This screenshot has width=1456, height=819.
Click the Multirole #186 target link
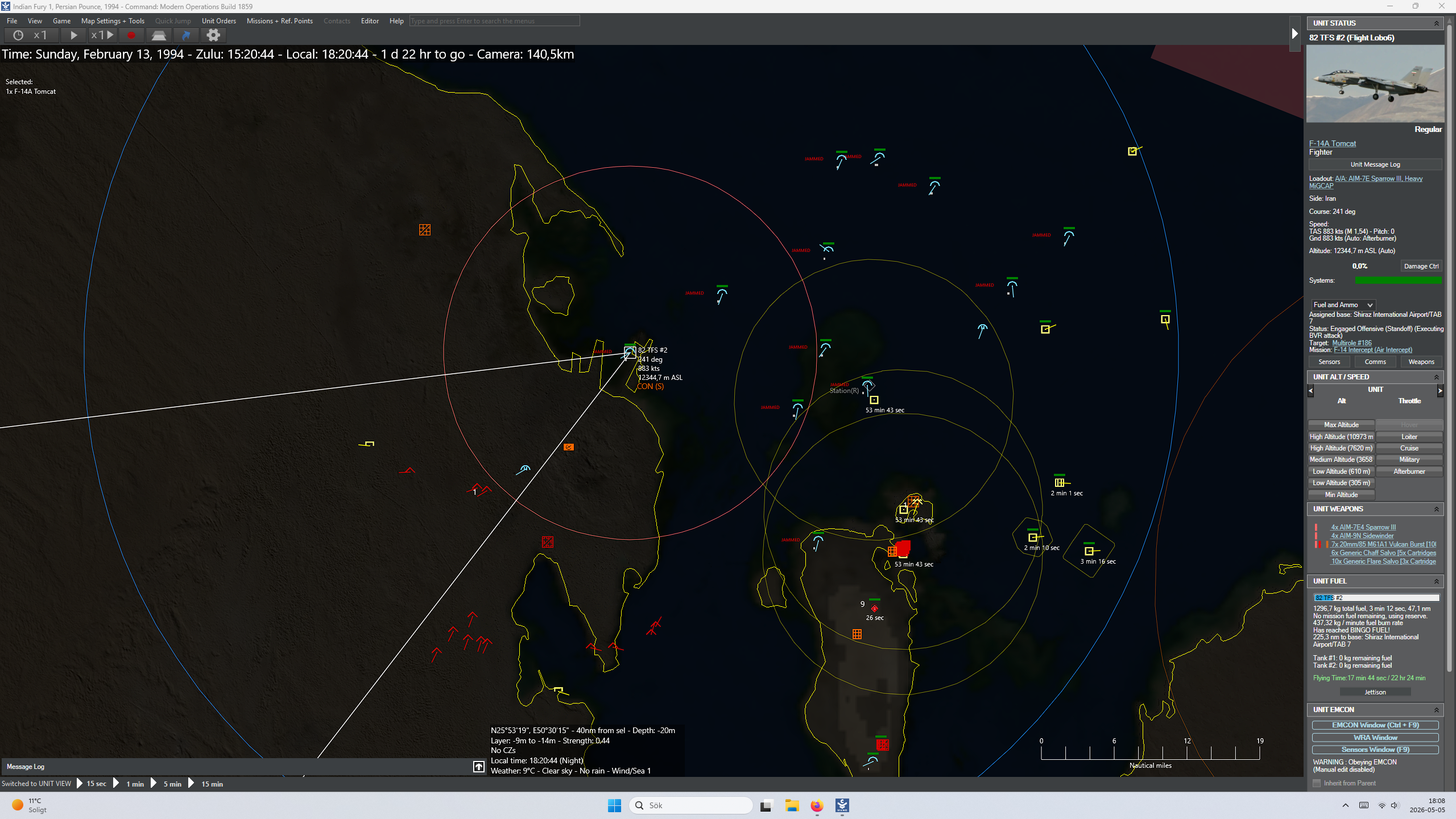1351,343
